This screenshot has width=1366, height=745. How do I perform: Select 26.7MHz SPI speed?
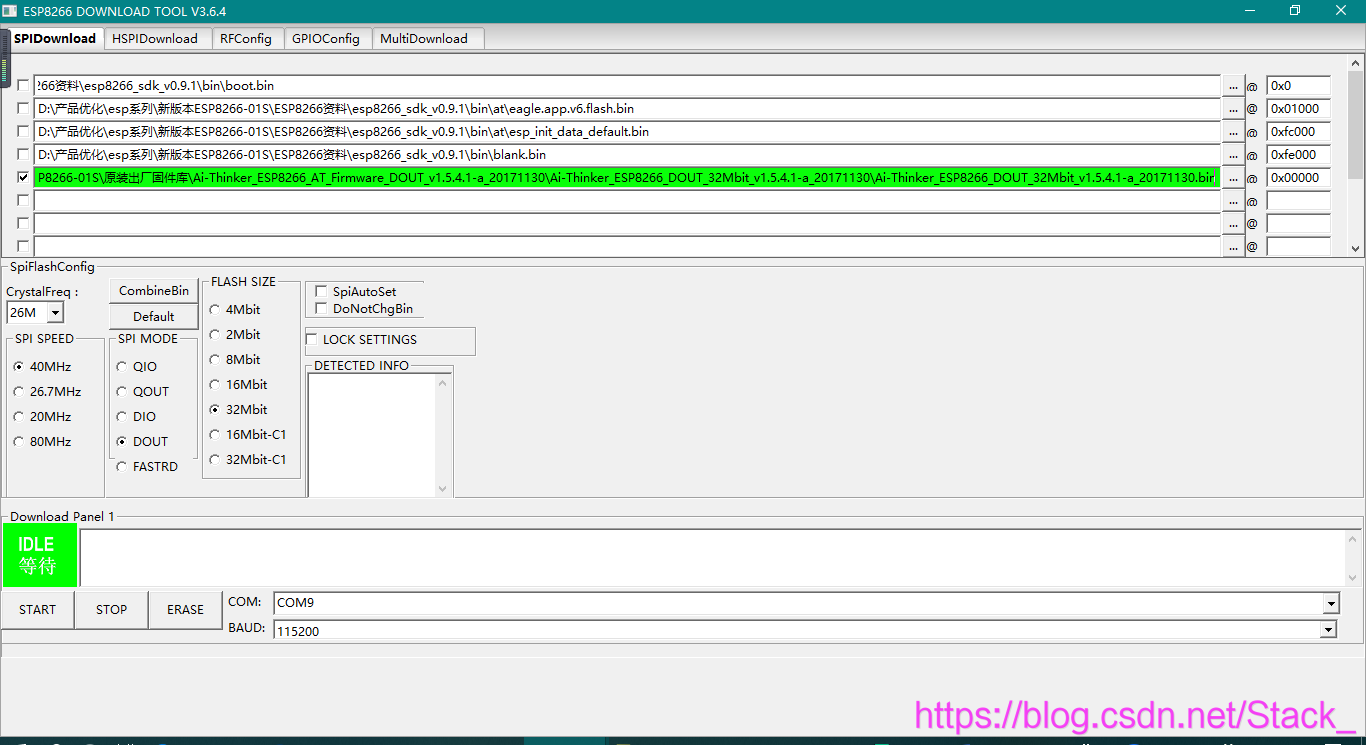pos(19,392)
